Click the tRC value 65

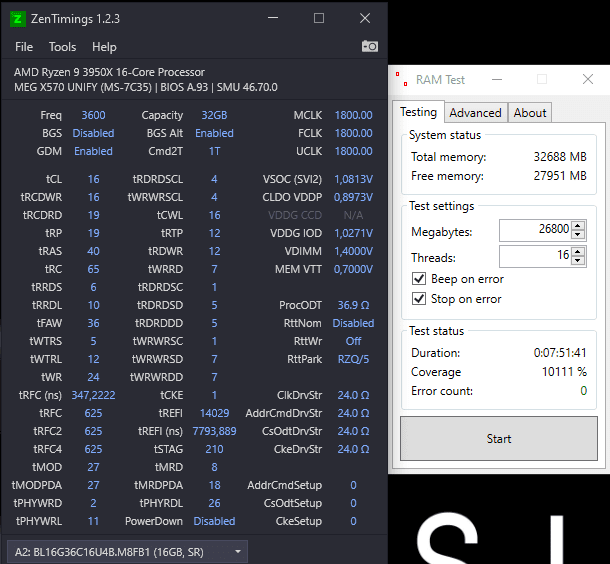click(x=93, y=269)
